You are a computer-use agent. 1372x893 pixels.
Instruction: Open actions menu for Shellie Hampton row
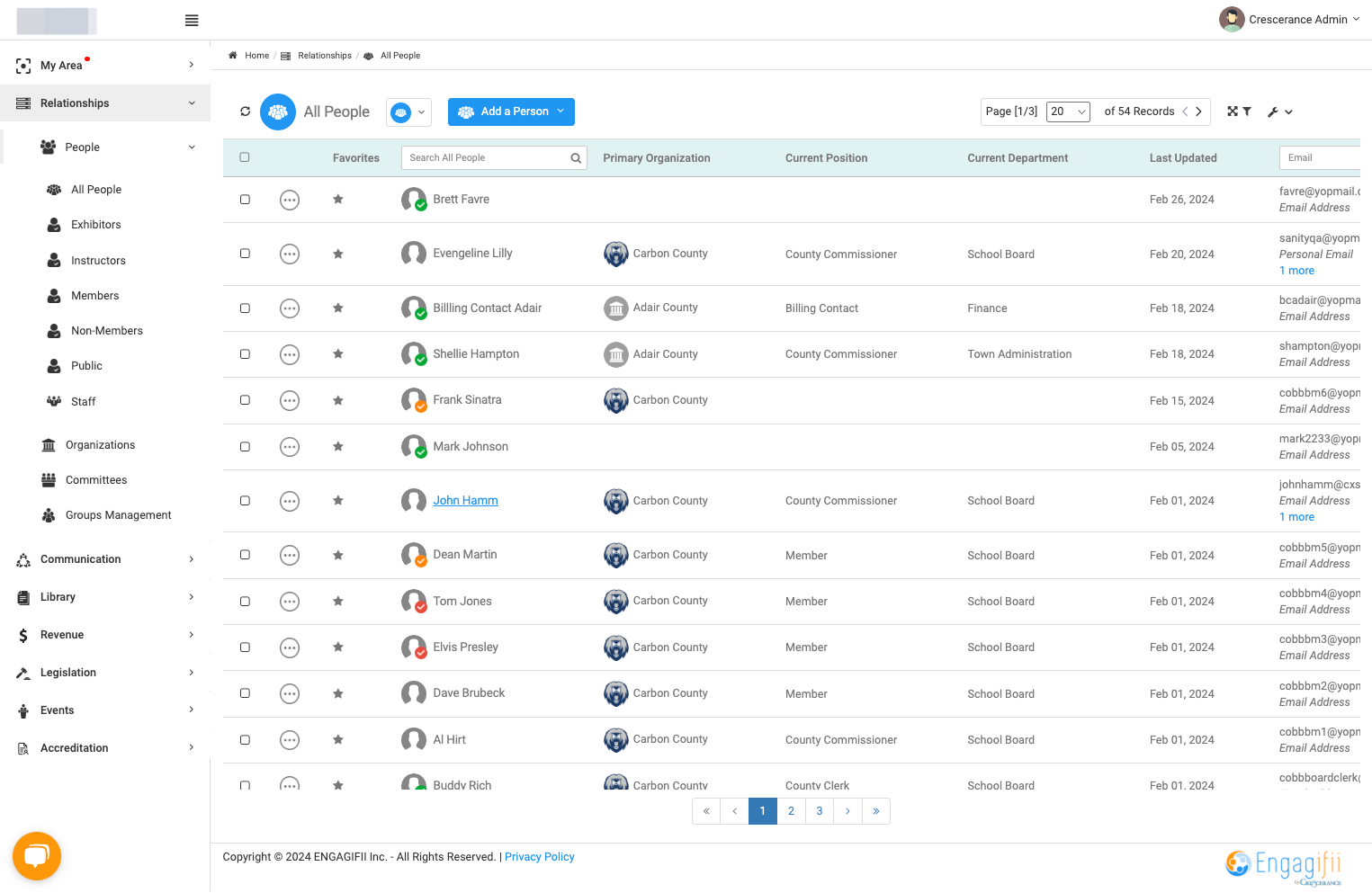pyautogui.click(x=290, y=354)
